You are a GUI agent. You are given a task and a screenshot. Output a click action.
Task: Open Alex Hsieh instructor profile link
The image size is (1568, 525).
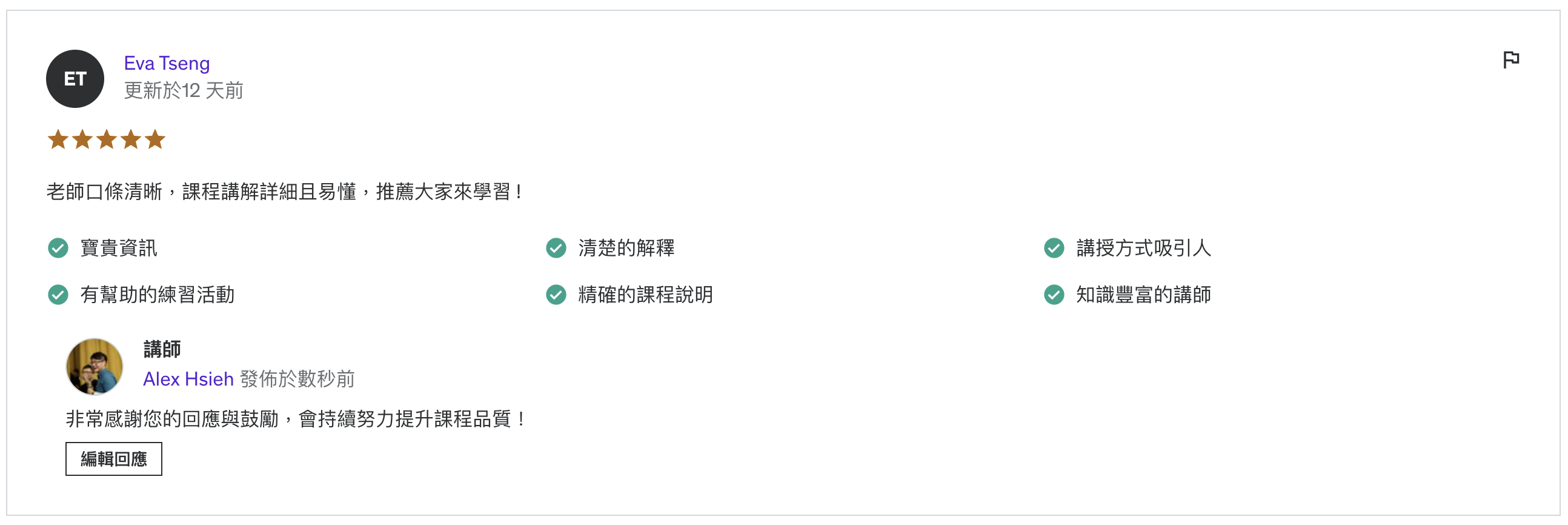click(188, 379)
